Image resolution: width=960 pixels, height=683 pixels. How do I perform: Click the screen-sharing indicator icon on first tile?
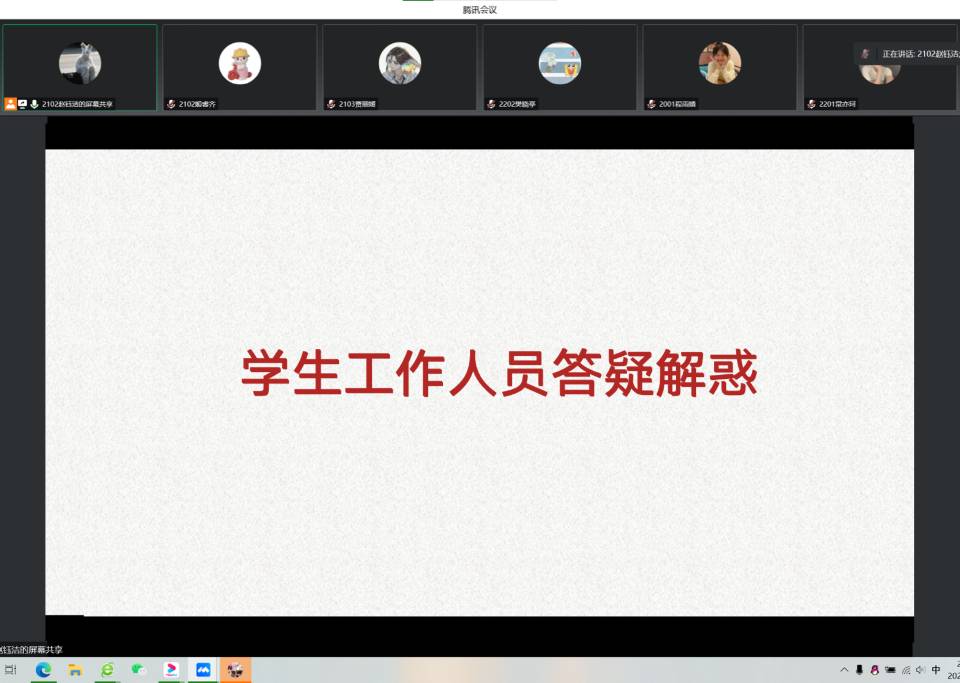[22, 103]
